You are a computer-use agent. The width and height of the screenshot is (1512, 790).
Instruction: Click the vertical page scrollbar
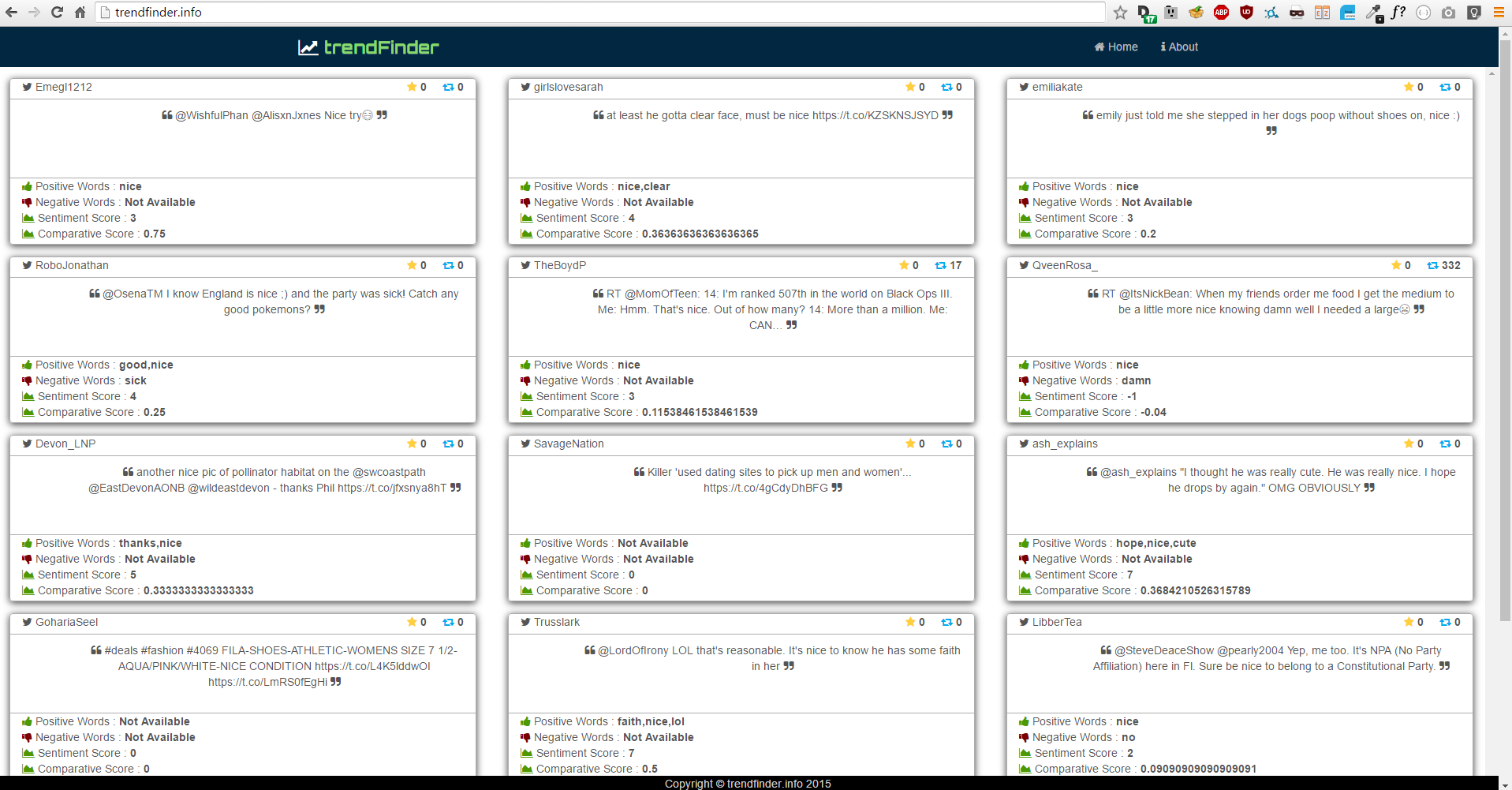coord(1505,316)
